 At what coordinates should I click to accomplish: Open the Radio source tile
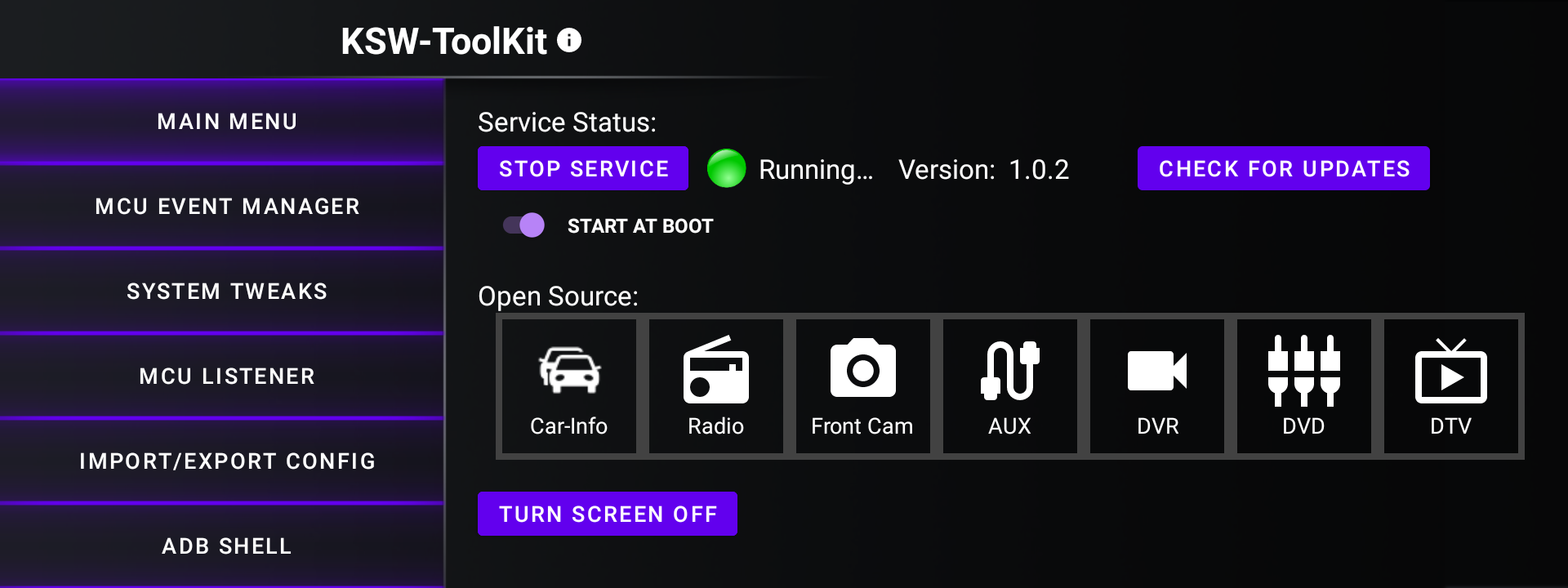point(715,386)
